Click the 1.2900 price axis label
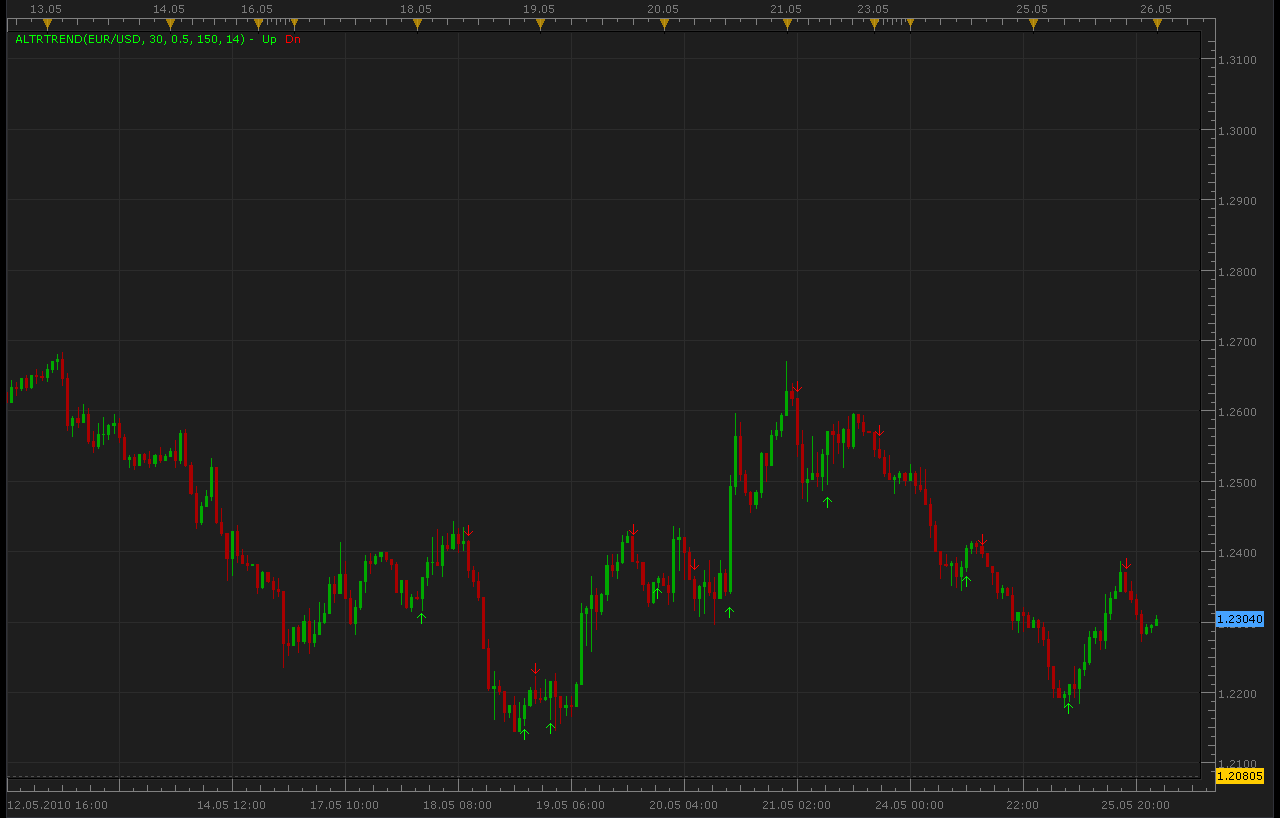 (1237, 201)
